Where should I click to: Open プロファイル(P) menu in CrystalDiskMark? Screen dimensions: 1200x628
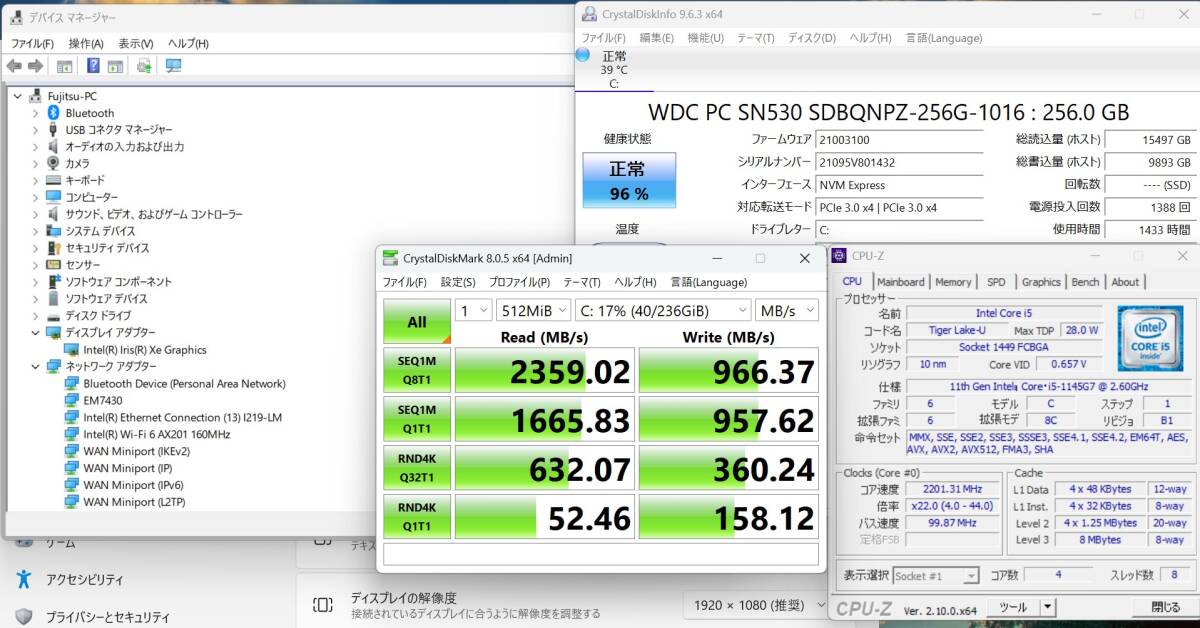tap(518, 283)
